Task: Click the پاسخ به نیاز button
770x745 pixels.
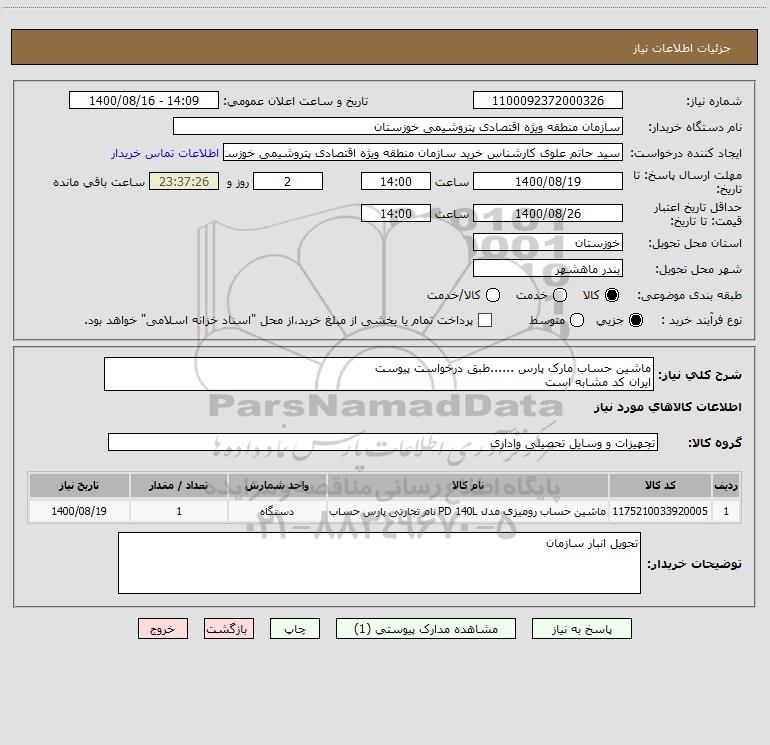Action: pos(581,629)
